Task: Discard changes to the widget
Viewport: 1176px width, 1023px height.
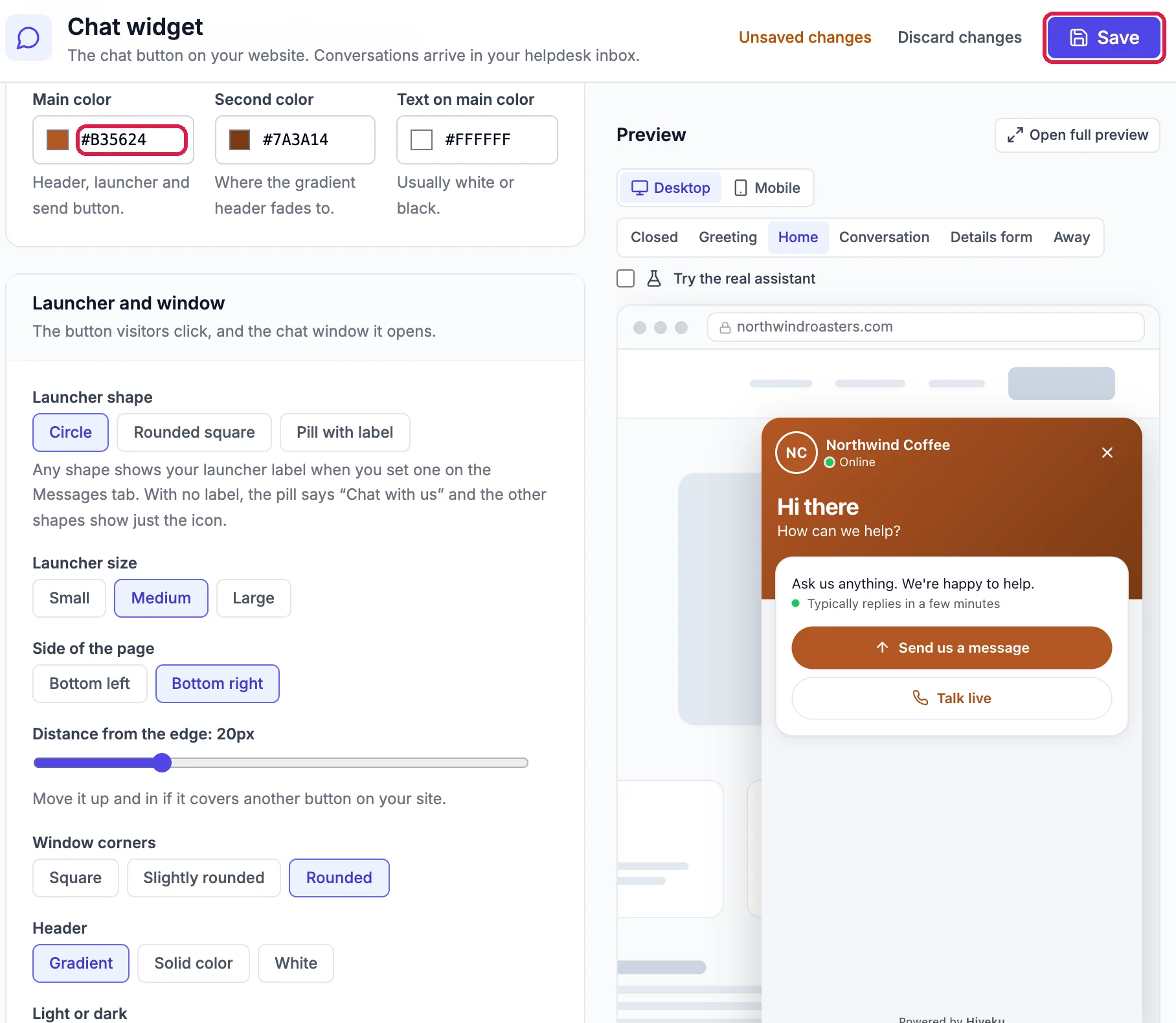Action: click(960, 38)
